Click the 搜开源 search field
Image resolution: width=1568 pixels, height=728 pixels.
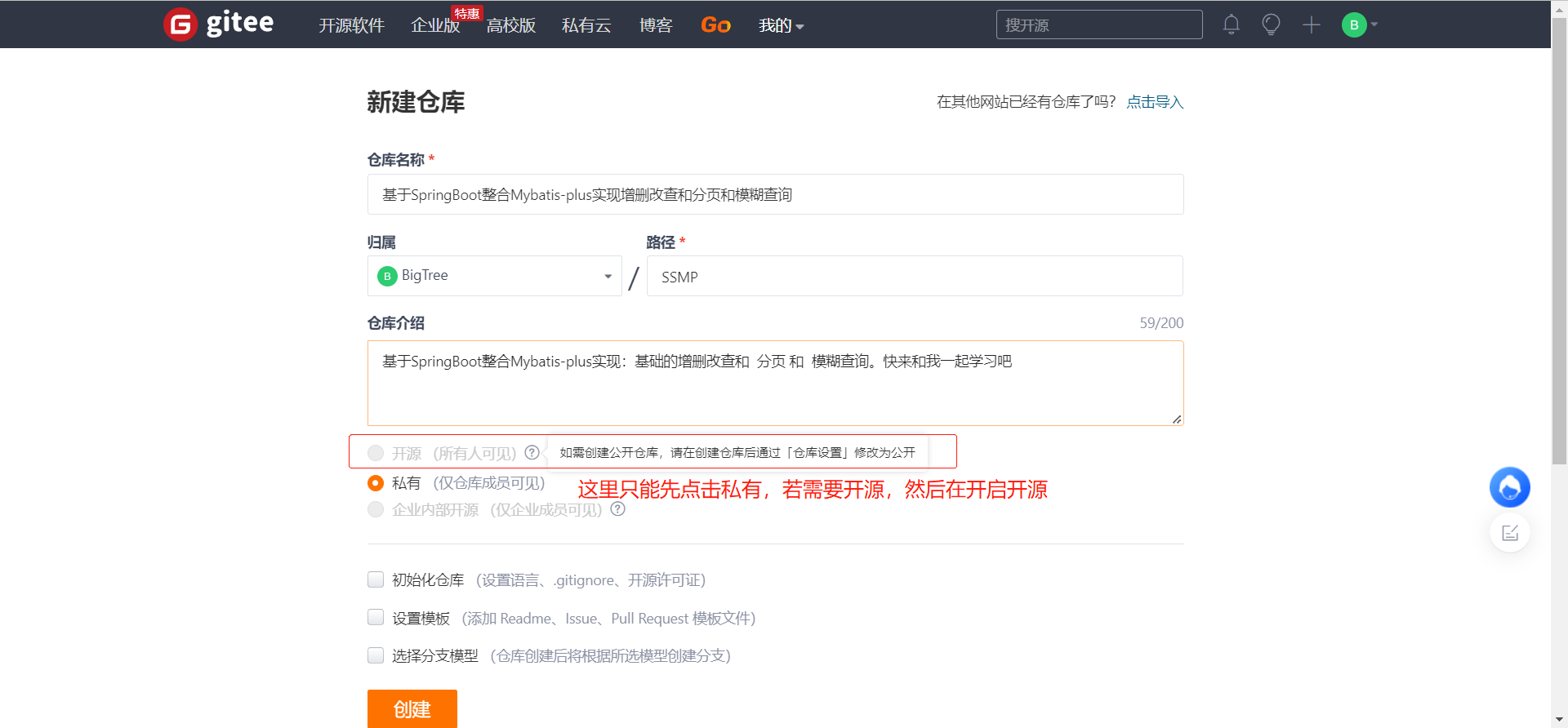(x=1099, y=24)
